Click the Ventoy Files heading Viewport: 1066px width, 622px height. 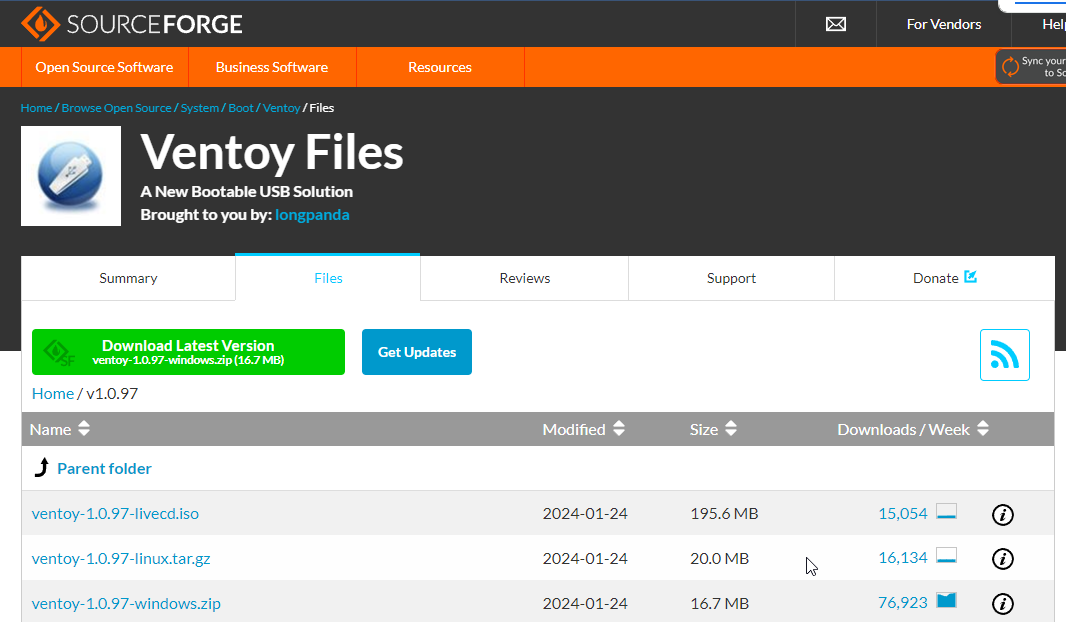tap(272, 152)
